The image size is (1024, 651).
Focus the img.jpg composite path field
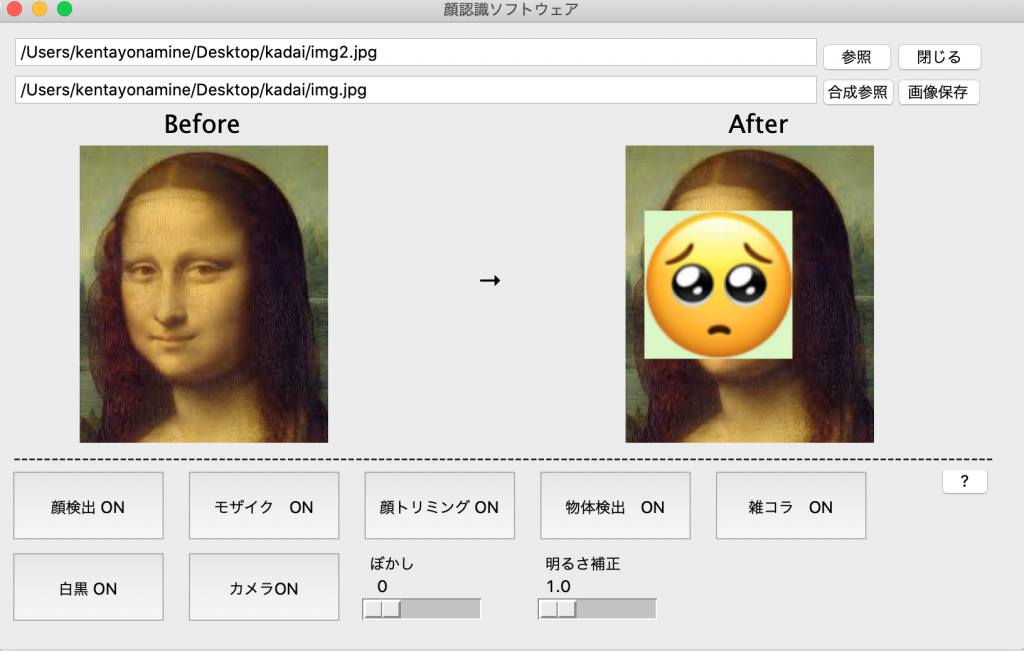pos(415,89)
